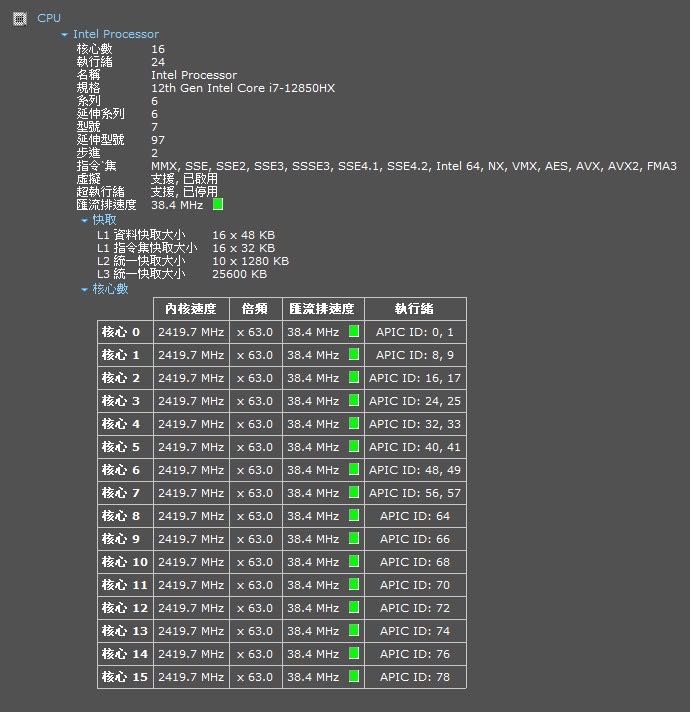This screenshot has height=712, width=690.
Task: Click the 核心 9 row label
Action: click(x=125, y=539)
